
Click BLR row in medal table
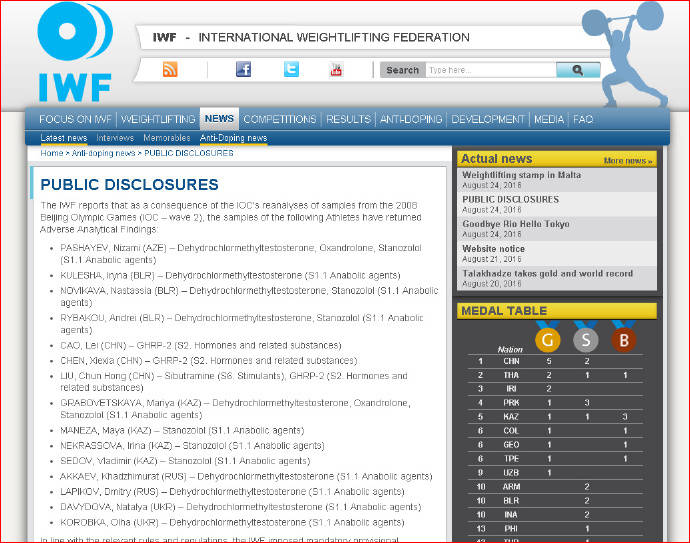coord(555,501)
